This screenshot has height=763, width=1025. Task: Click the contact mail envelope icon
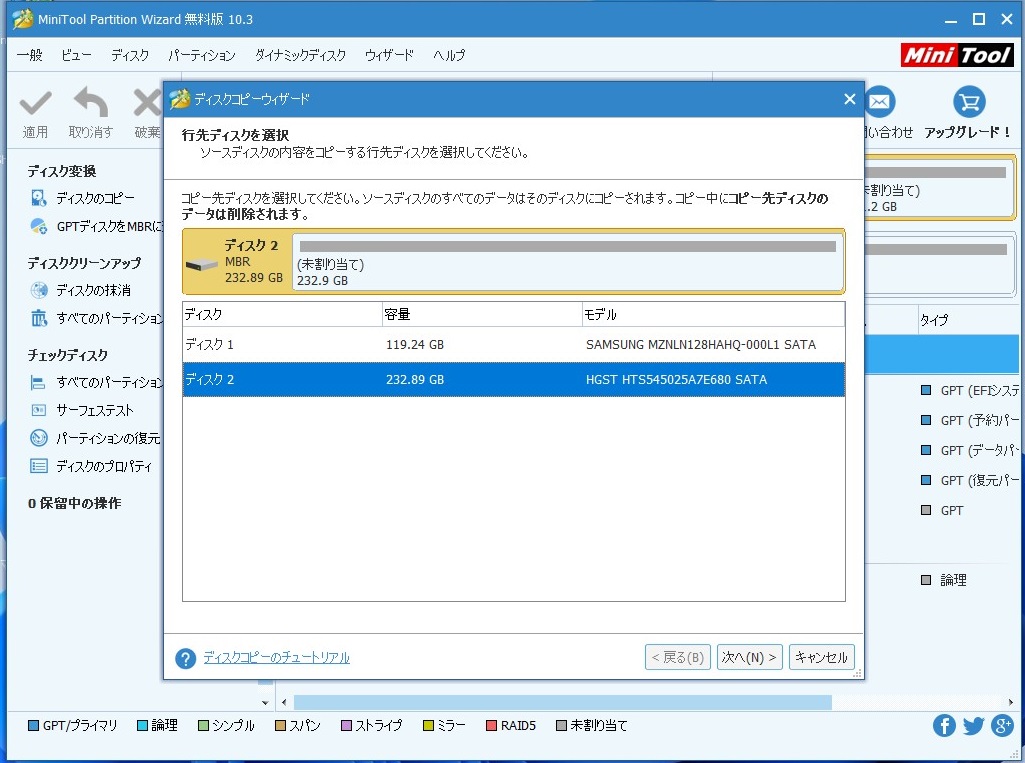(879, 102)
